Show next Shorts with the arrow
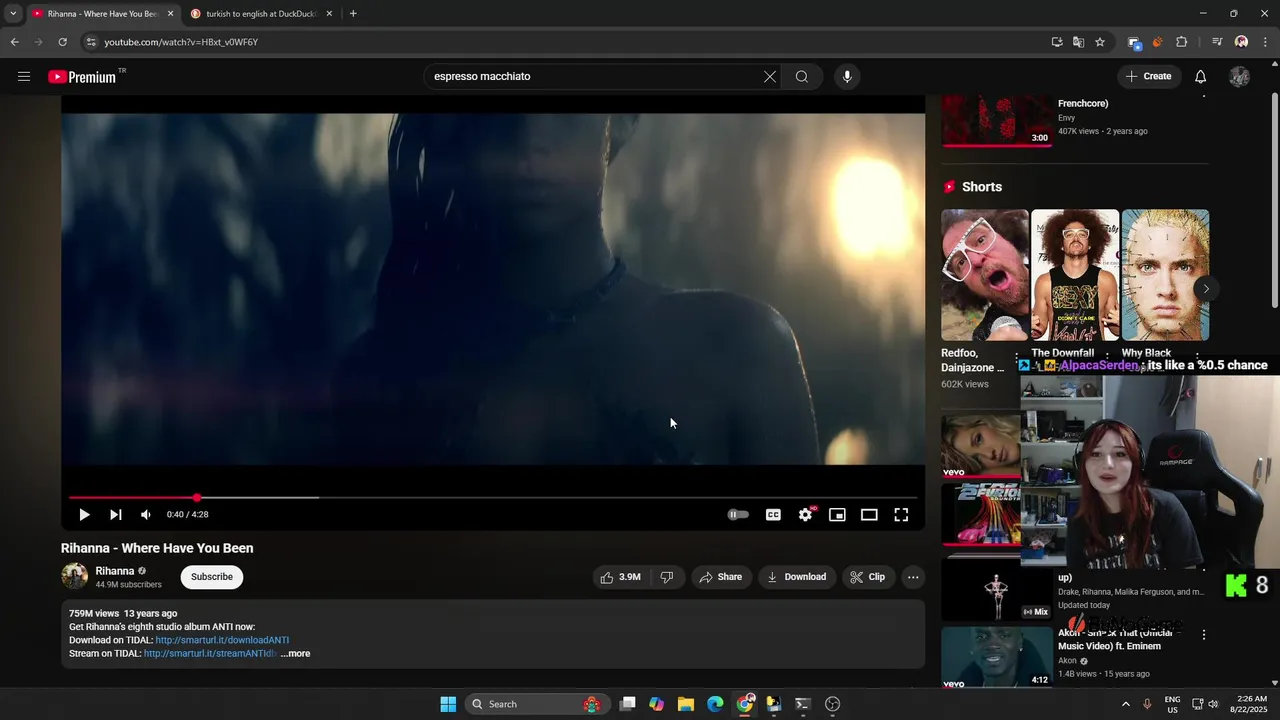The image size is (1280, 720). 1206,289
